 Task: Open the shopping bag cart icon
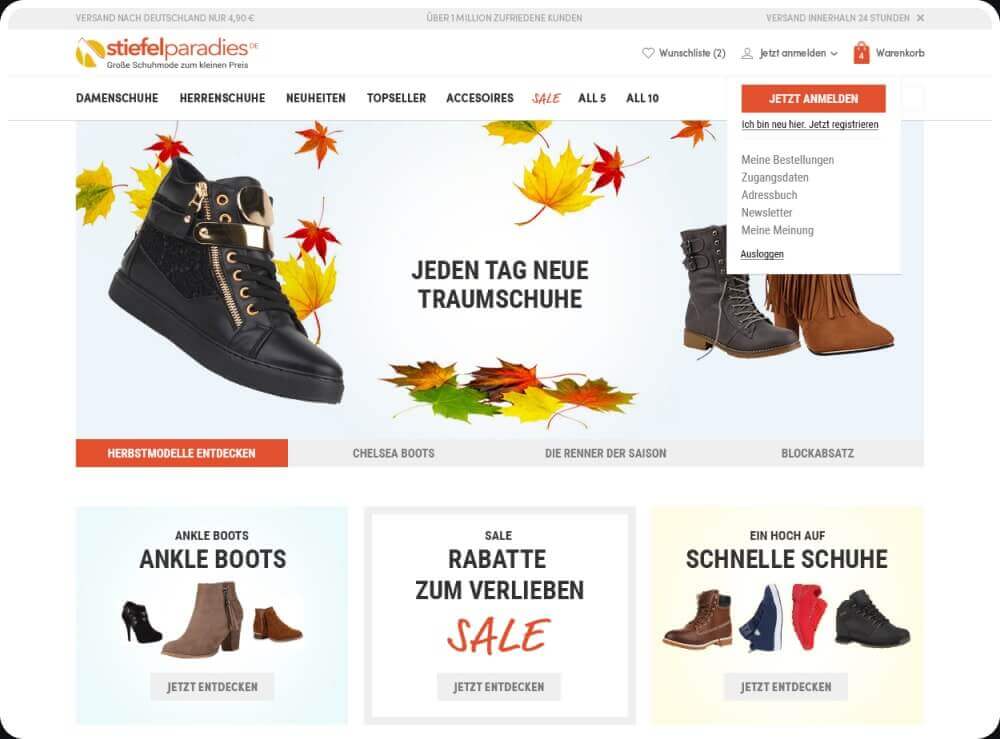861,52
